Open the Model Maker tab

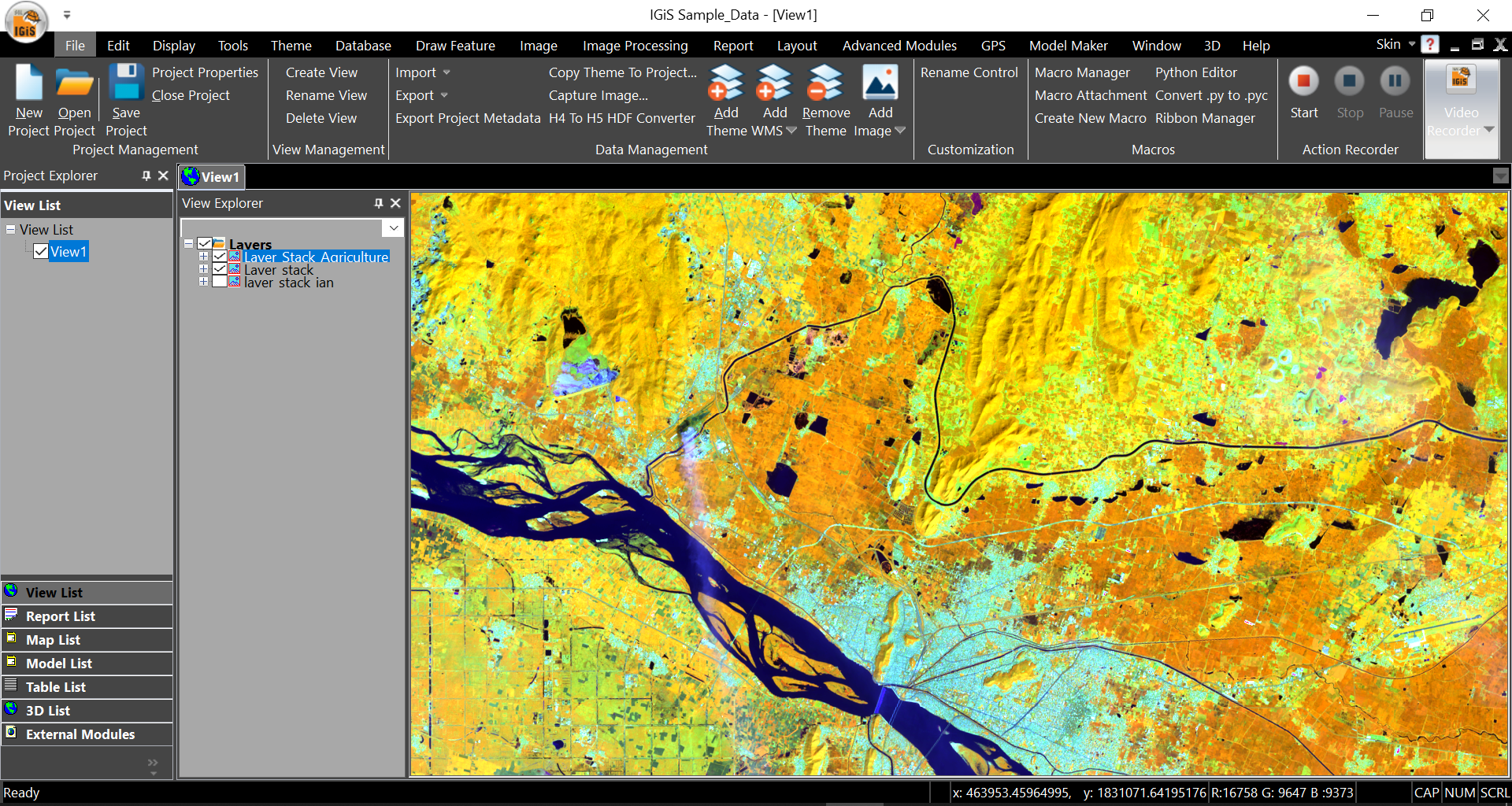(x=1069, y=46)
